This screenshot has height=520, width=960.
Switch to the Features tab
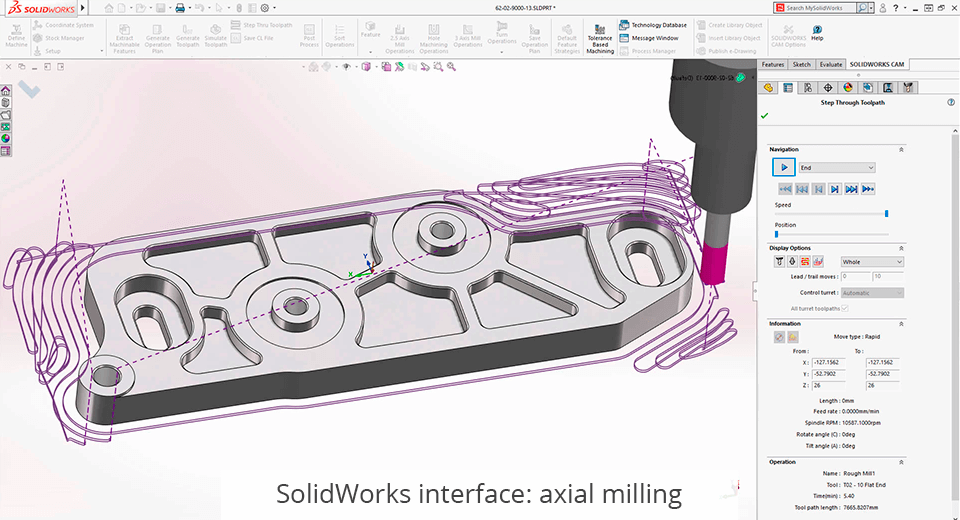[x=773, y=64]
